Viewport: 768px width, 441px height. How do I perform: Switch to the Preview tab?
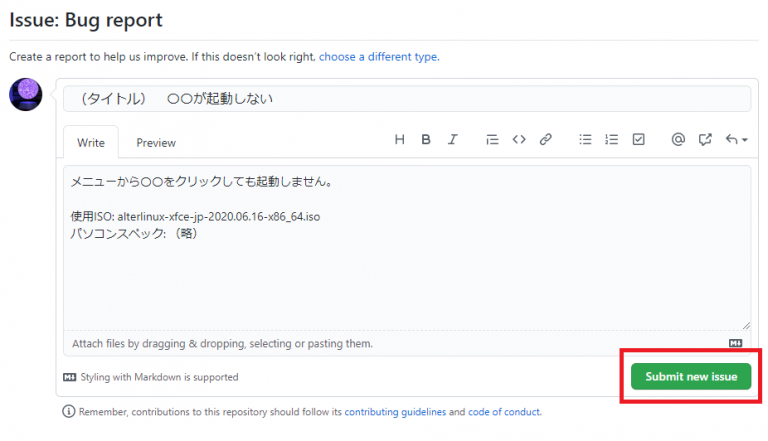[156, 143]
